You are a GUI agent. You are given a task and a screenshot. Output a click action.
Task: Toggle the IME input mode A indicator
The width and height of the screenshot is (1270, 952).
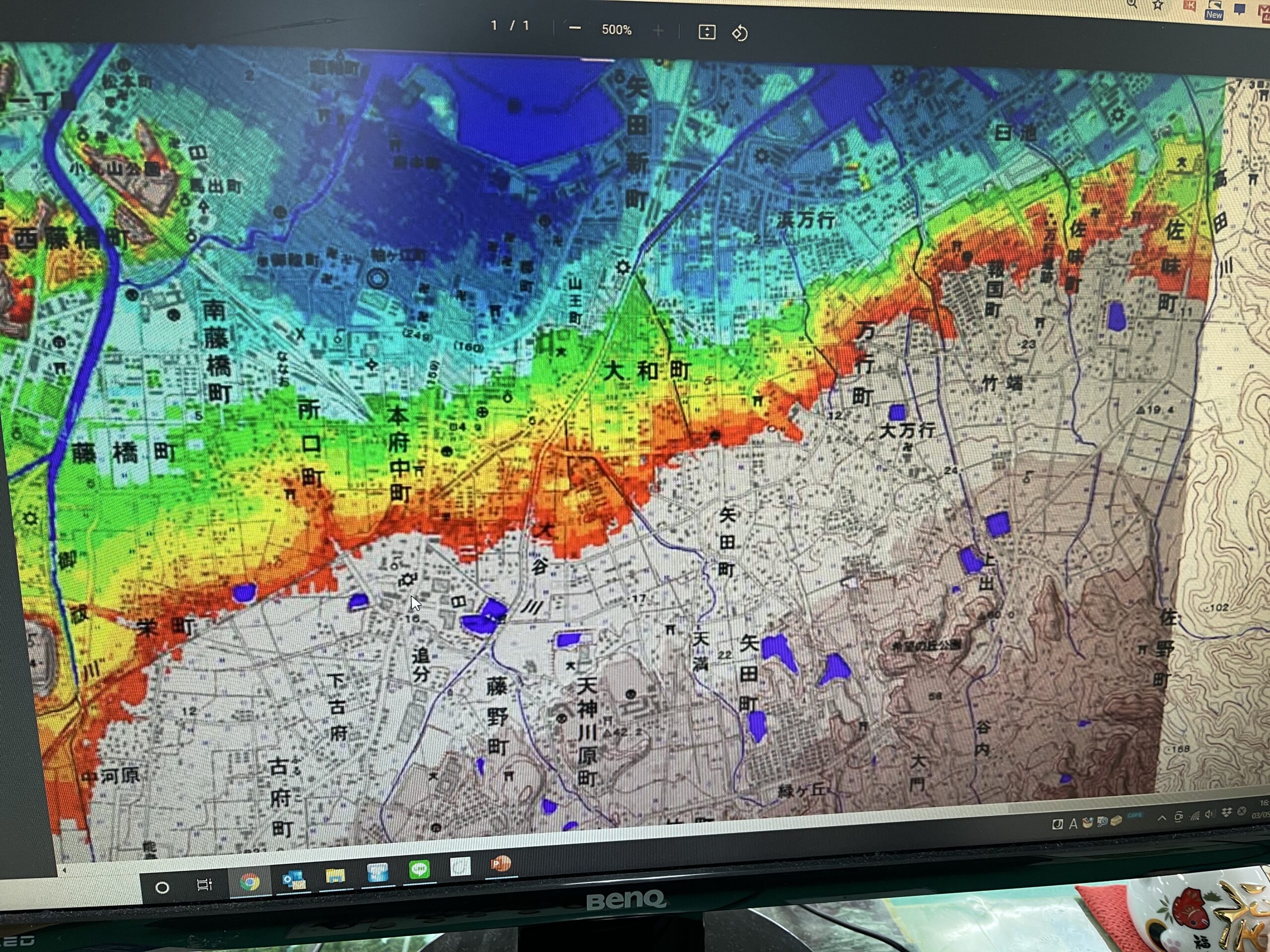coord(1073,824)
